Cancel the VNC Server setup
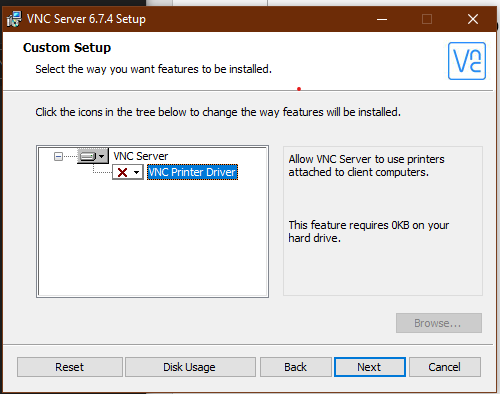500x394 pixels. tap(445, 367)
